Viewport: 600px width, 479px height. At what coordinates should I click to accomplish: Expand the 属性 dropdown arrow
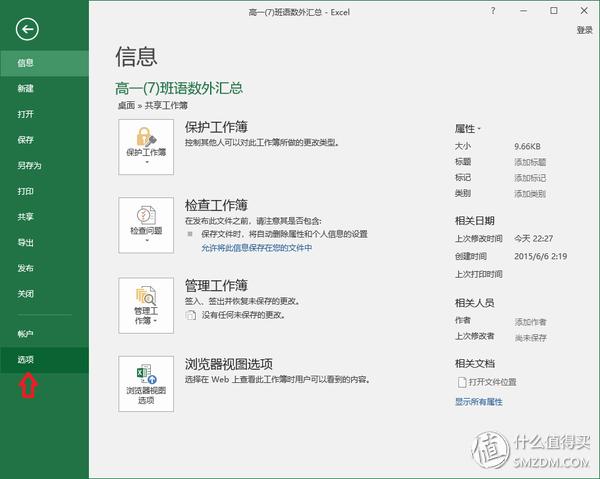(479, 129)
